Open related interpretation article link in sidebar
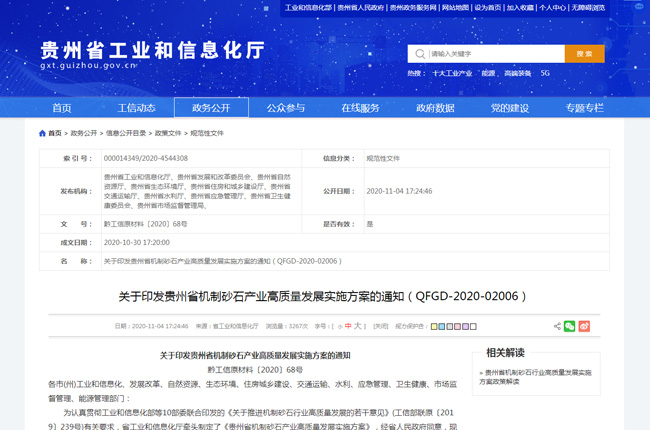This screenshot has height=430, width=650. click(538, 376)
